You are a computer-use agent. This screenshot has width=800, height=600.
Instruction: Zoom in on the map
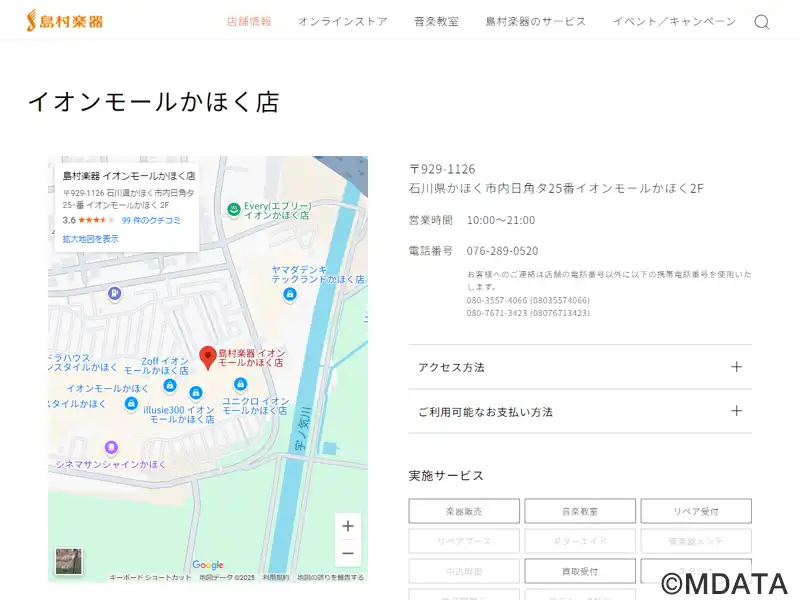coord(348,526)
